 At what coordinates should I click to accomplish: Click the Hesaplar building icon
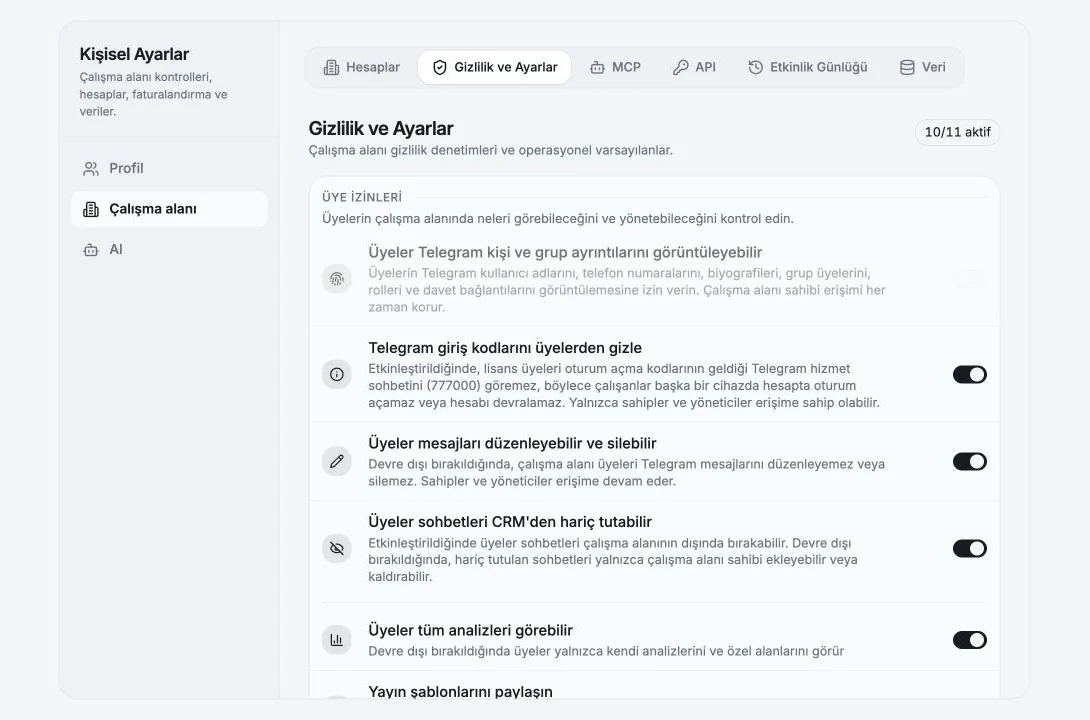pos(332,67)
